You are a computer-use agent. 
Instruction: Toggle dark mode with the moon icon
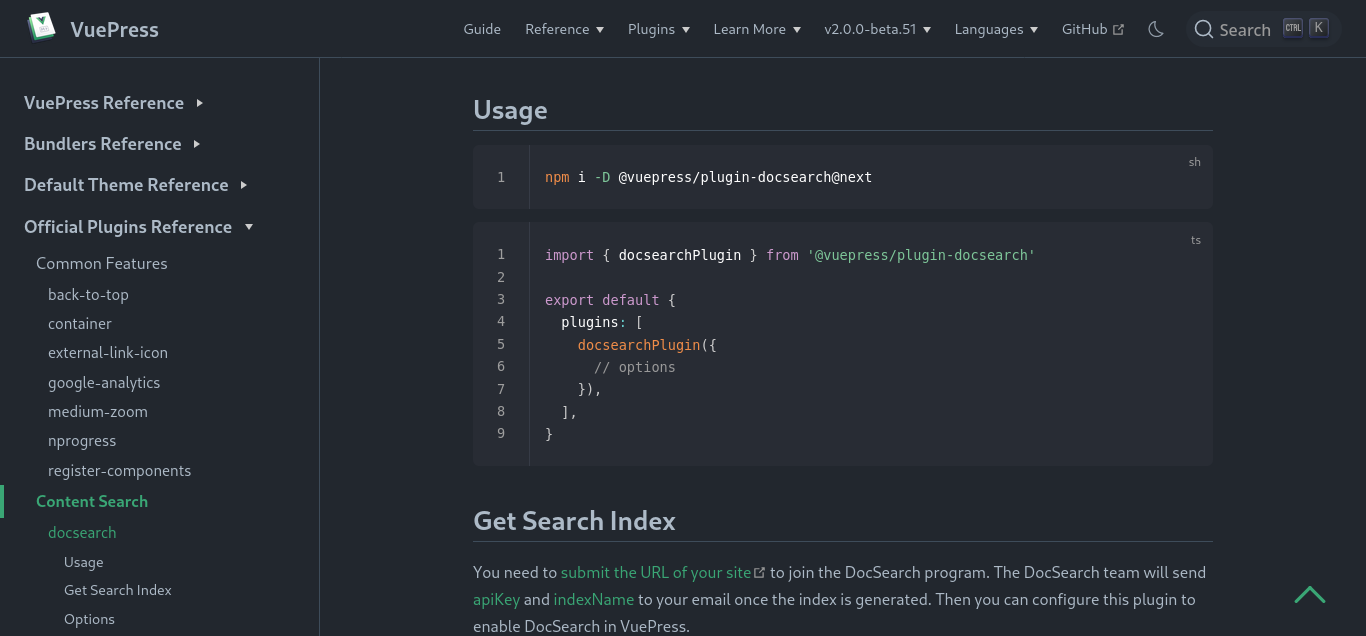(x=1155, y=29)
